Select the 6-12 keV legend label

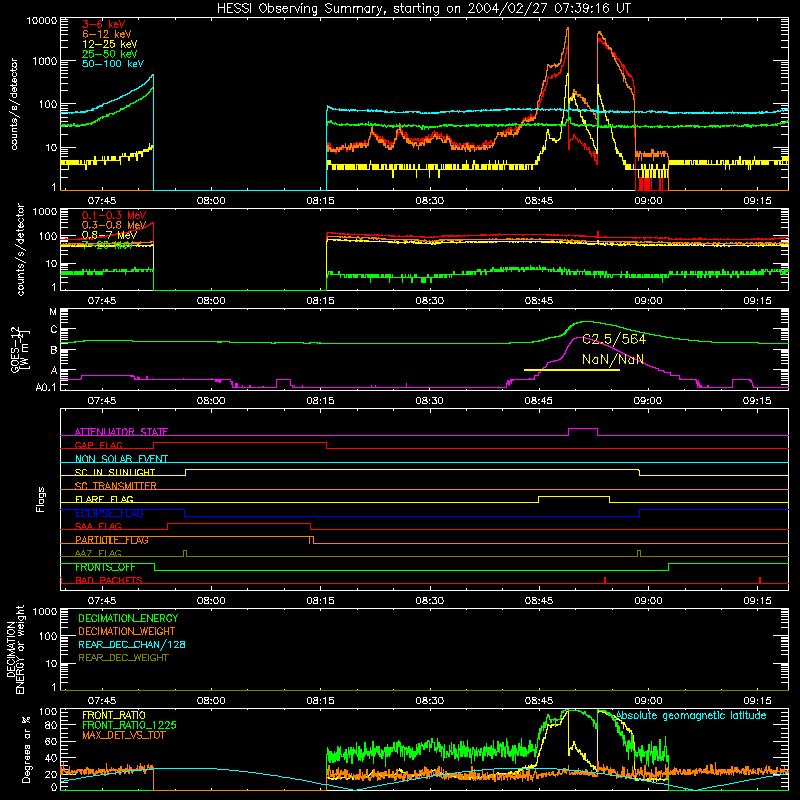point(107,34)
